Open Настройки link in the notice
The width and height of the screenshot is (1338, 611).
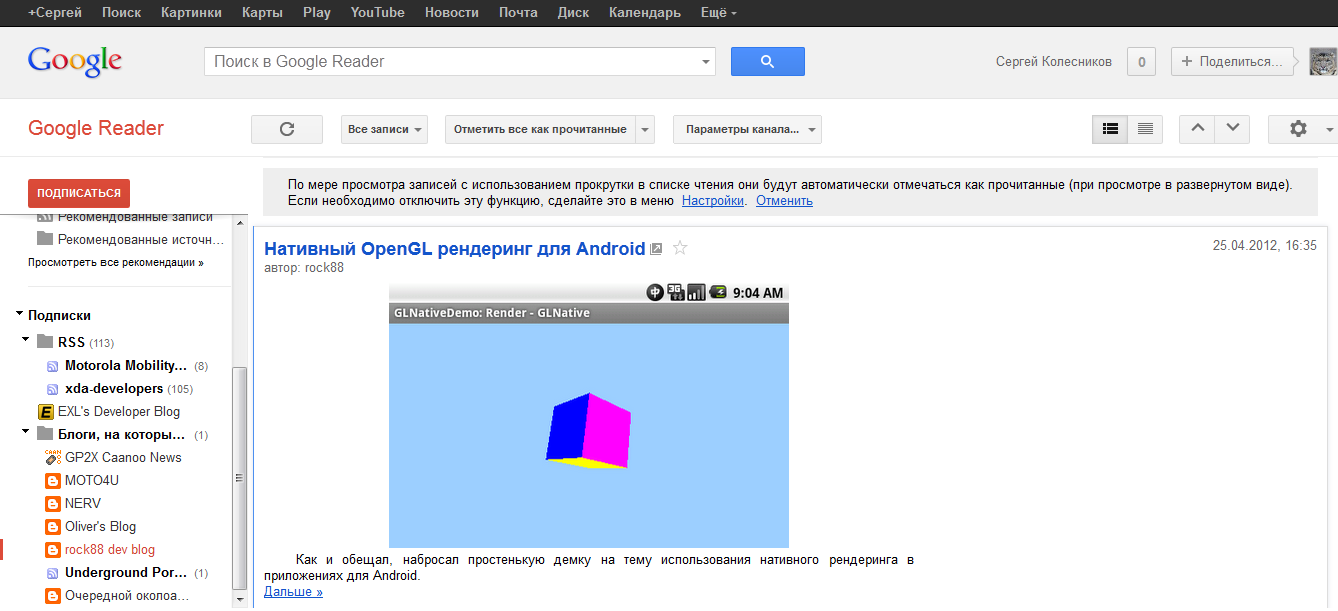[713, 200]
